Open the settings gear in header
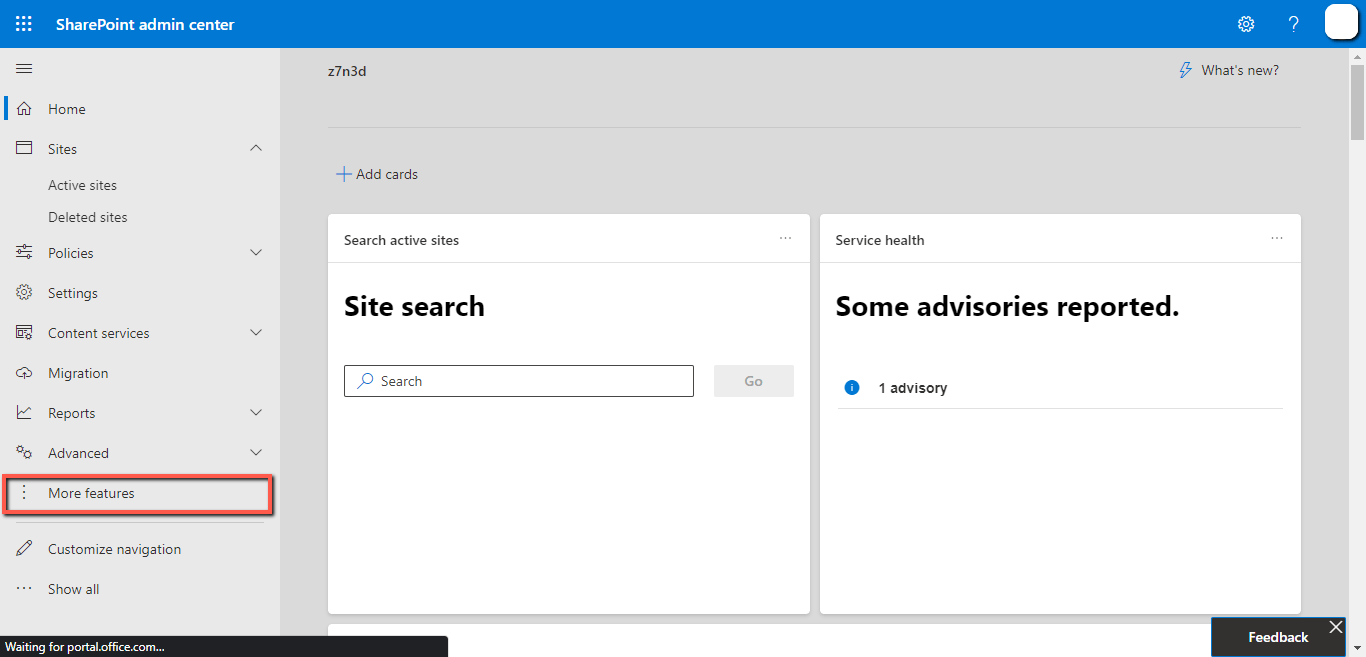 click(1246, 24)
